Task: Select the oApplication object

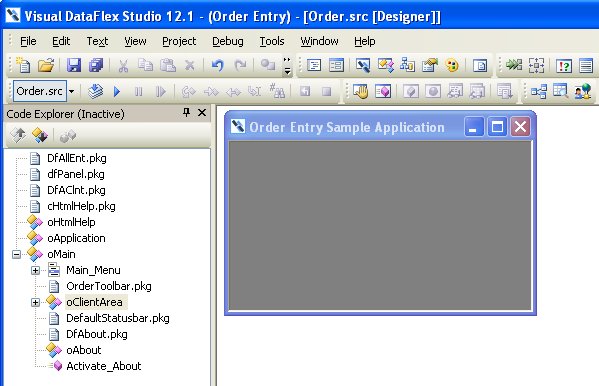Action: (76, 238)
